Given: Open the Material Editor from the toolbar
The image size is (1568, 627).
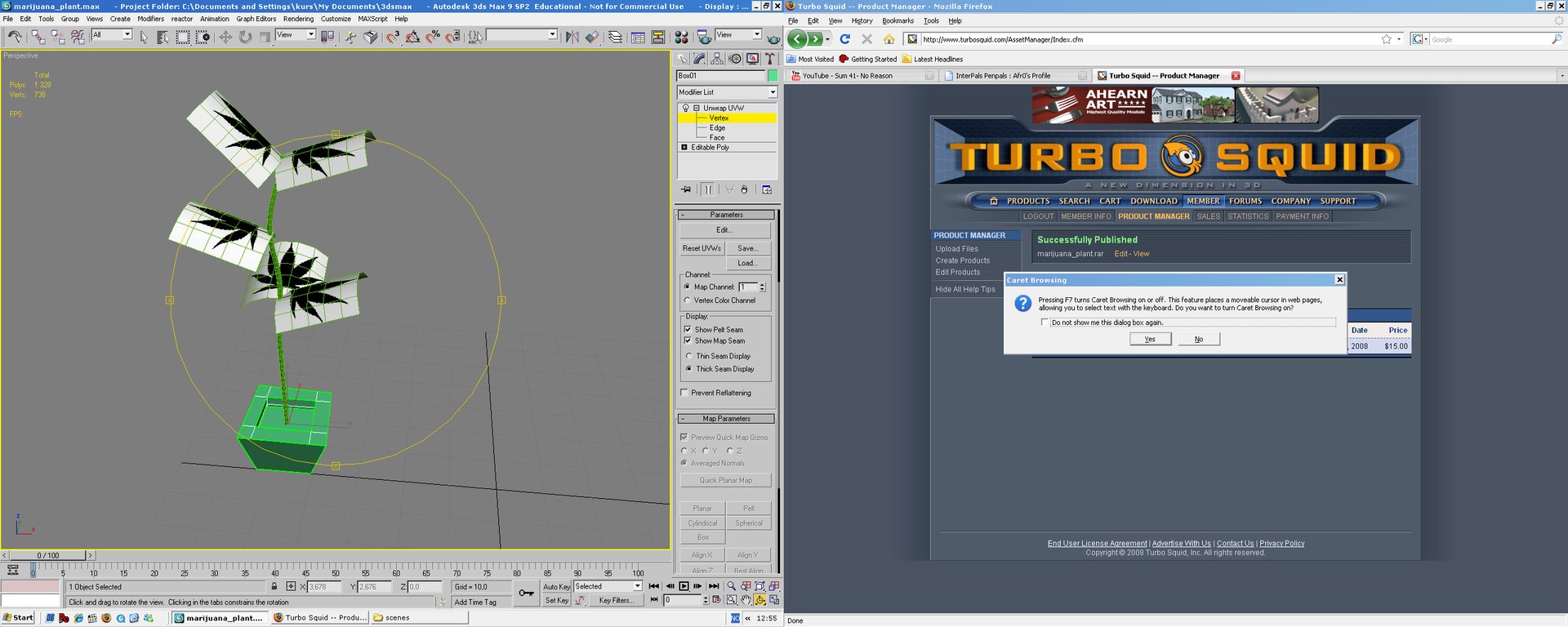Looking at the screenshot, I should pos(682,37).
